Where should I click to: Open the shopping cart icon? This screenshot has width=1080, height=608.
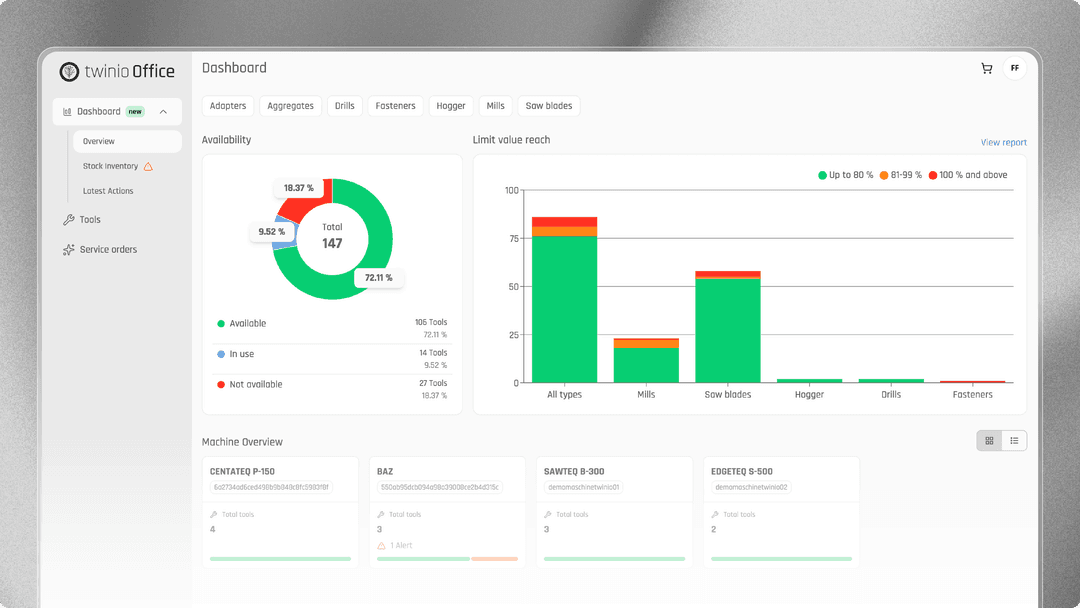point(986,68)
